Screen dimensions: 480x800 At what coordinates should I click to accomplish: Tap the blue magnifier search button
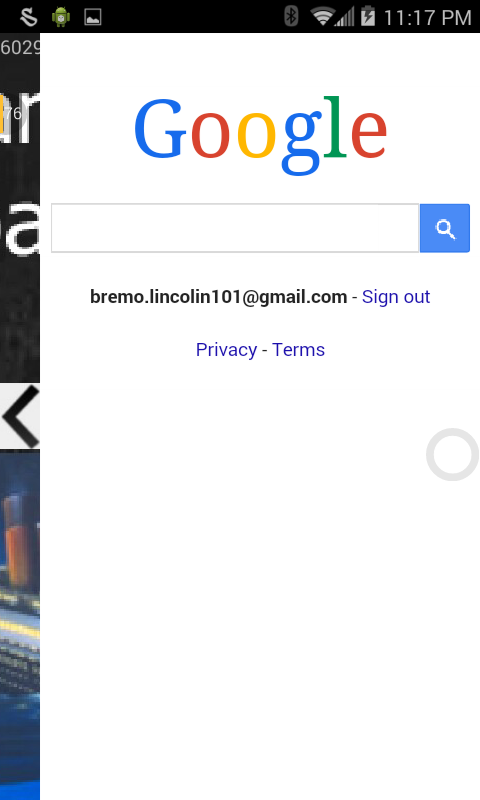pyautogui.click(x=444, y=228)
